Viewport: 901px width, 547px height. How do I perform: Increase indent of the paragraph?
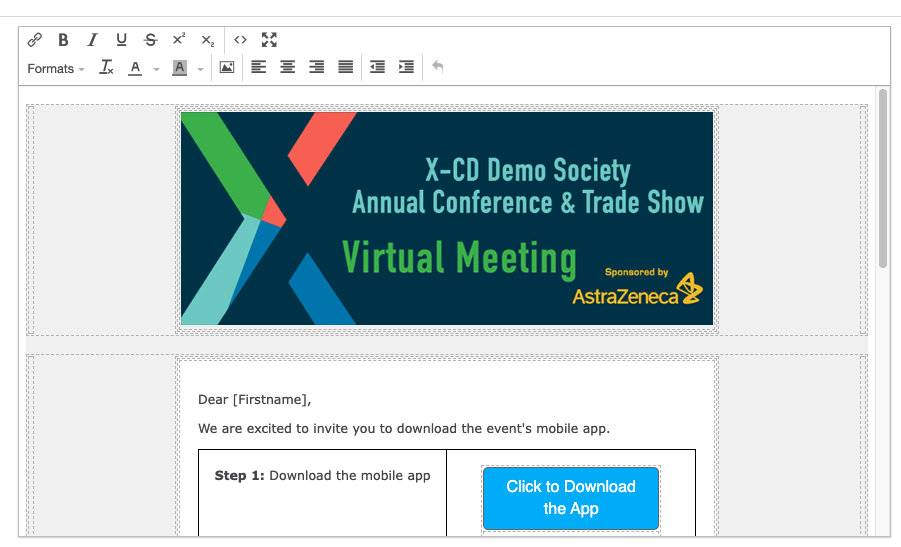tap(406, 68)
